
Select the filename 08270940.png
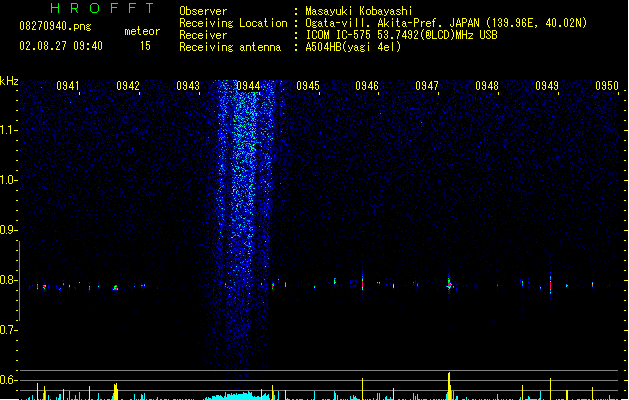(x=55, y=26)
